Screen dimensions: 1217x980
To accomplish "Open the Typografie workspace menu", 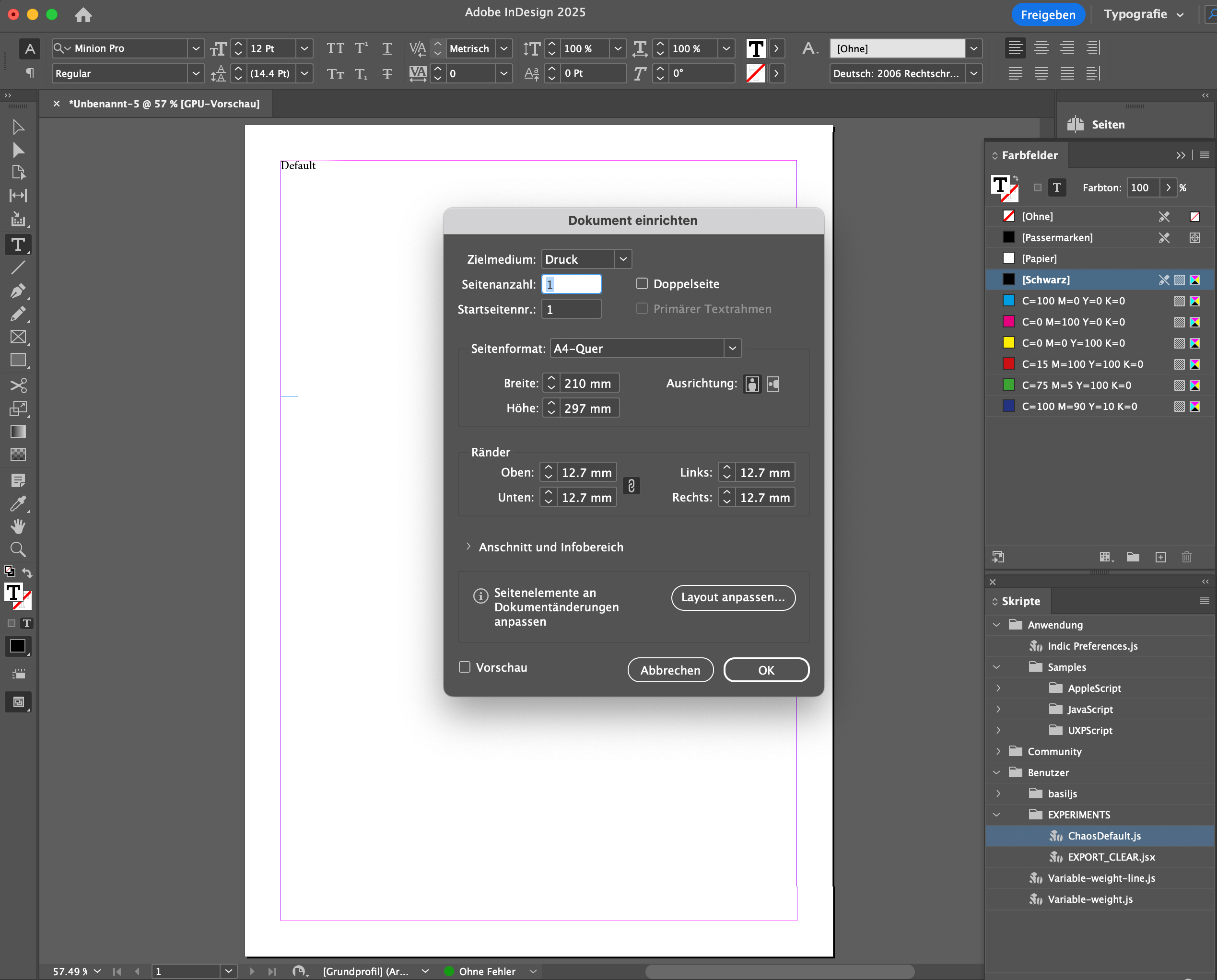I will click(x=1144, y=15).
